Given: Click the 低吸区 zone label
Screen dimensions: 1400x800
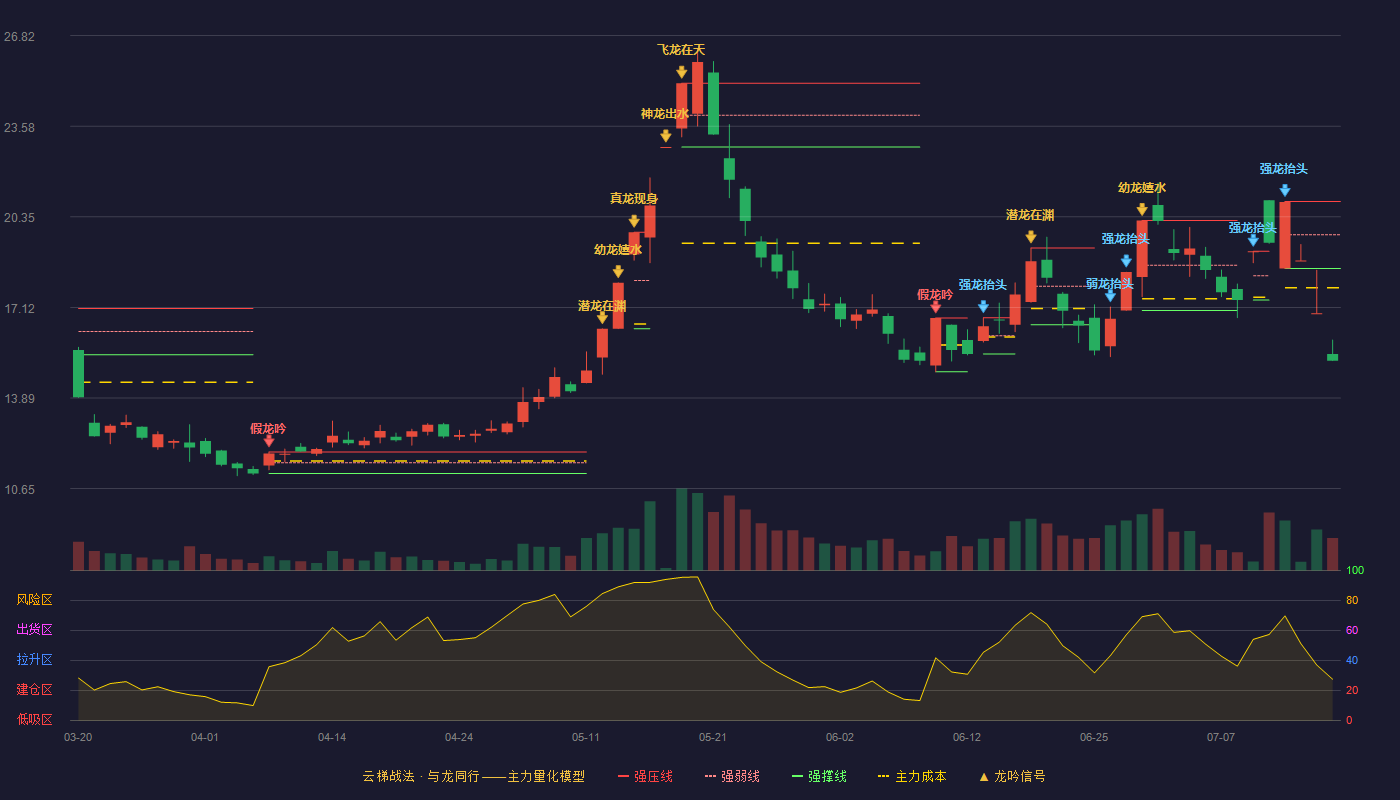Looking at the screenshot, I should coord(35,719).
